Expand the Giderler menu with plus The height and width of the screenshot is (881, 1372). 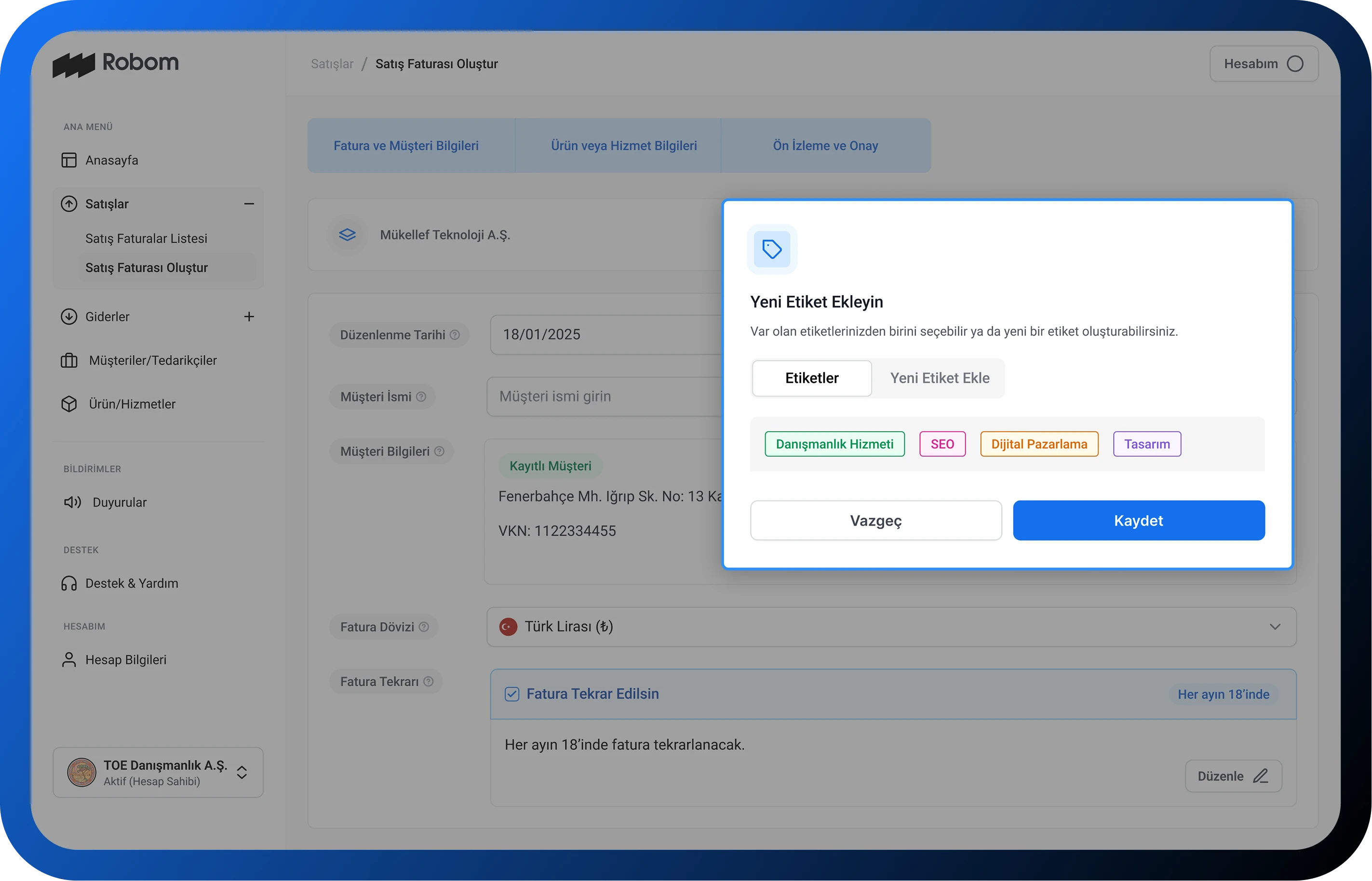tap(249, 316)
